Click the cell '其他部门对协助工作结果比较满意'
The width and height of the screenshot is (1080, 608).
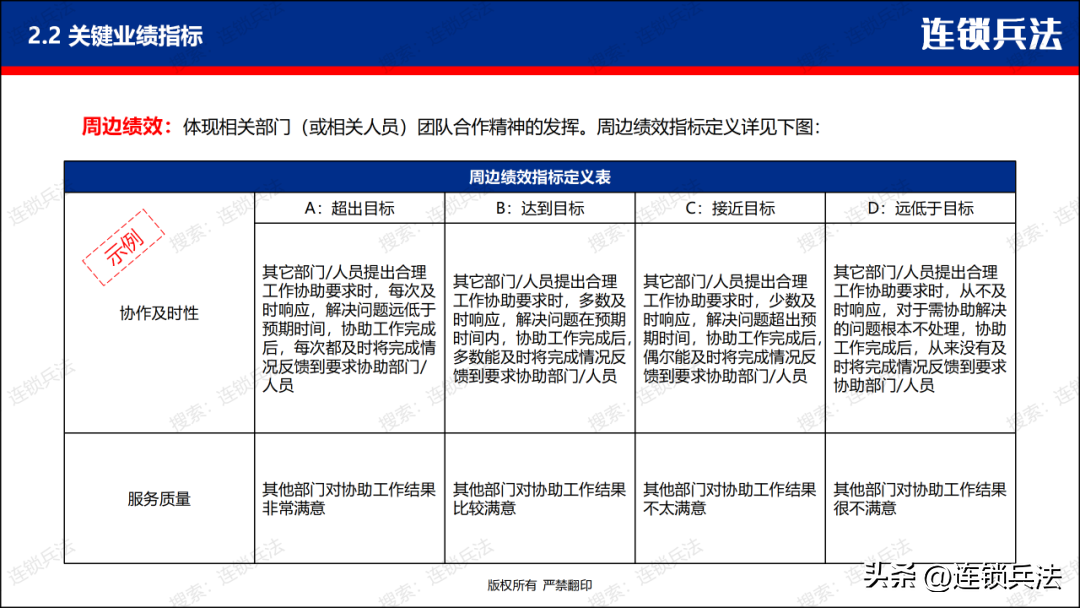[x=539, y=499]
